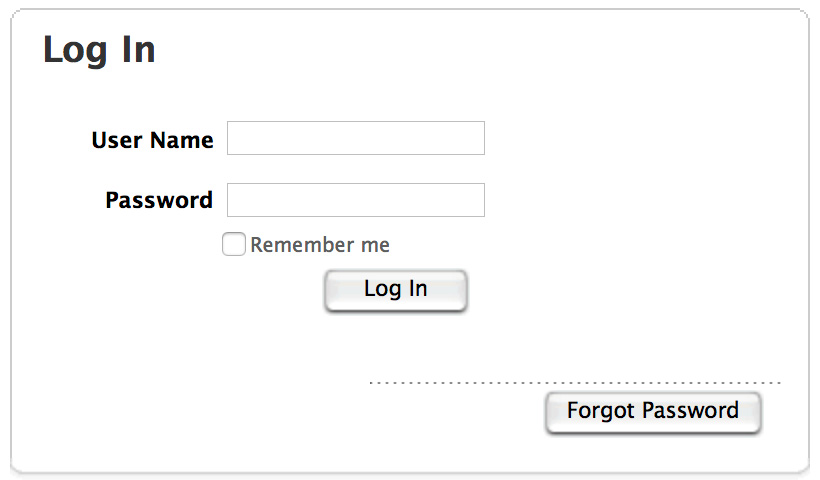Toggle the Remember me option
This screenshot has height=480, width=820.
[x=233, y=245]
